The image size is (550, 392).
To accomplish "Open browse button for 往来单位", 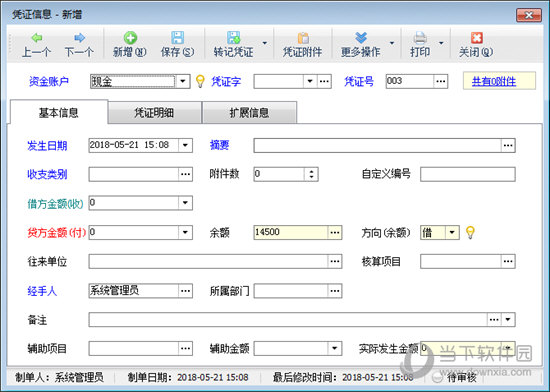I will pos(335,262).
